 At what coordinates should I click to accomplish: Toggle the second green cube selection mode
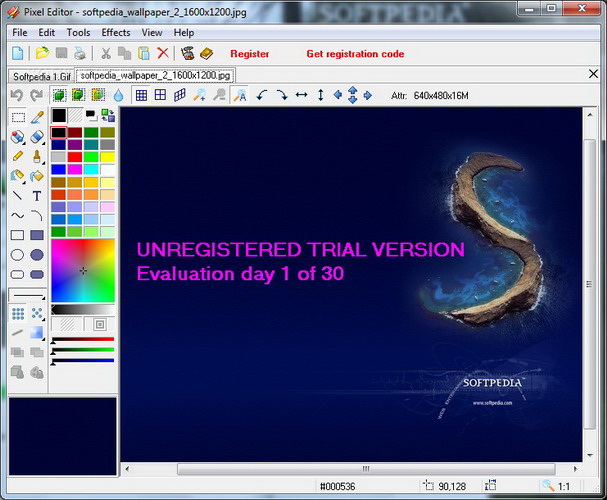coord(78,95)
